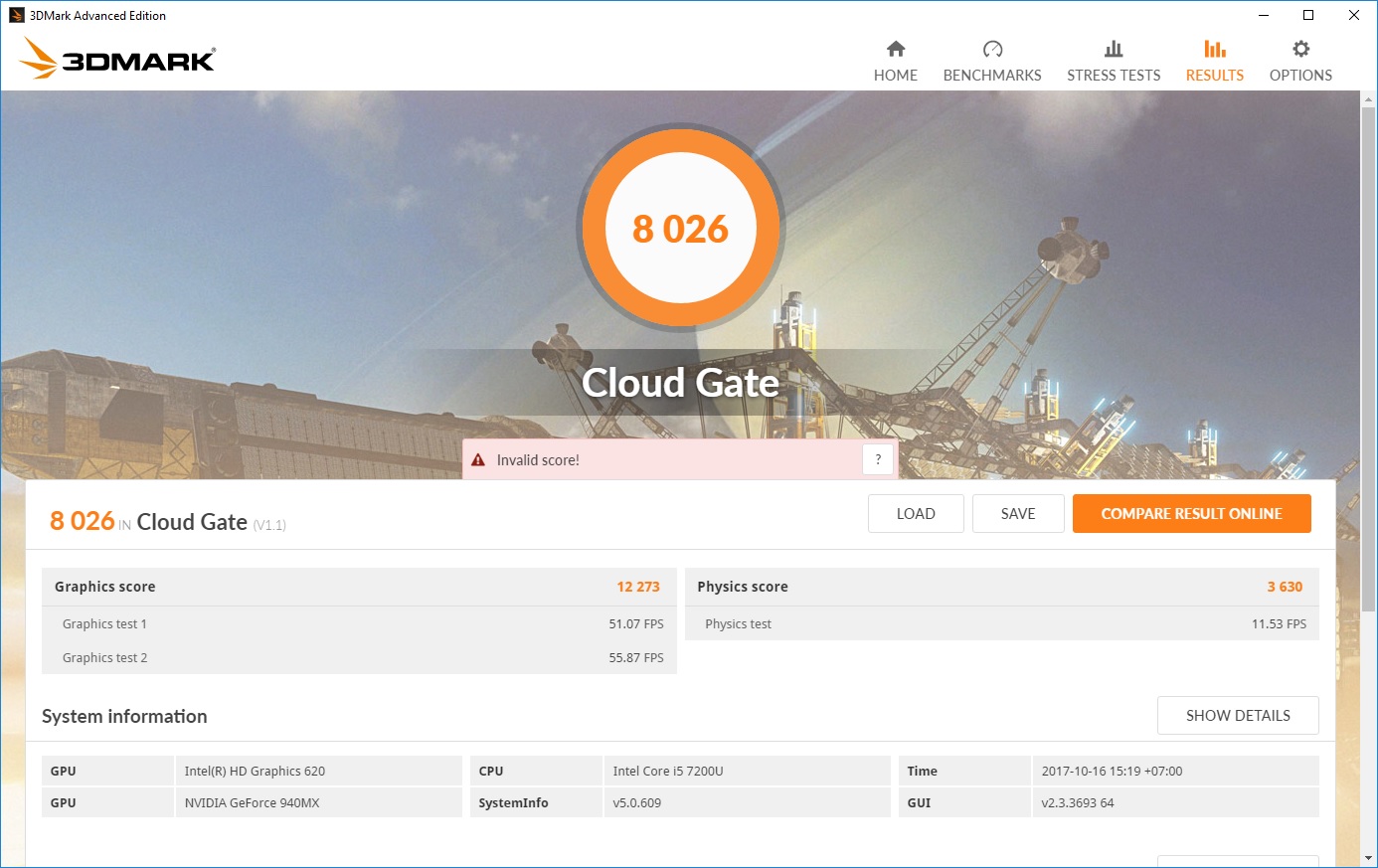The height and width of the screenshot is (868, 1378).
Task: Click the 3DMark logo
Action: [117, 59]
